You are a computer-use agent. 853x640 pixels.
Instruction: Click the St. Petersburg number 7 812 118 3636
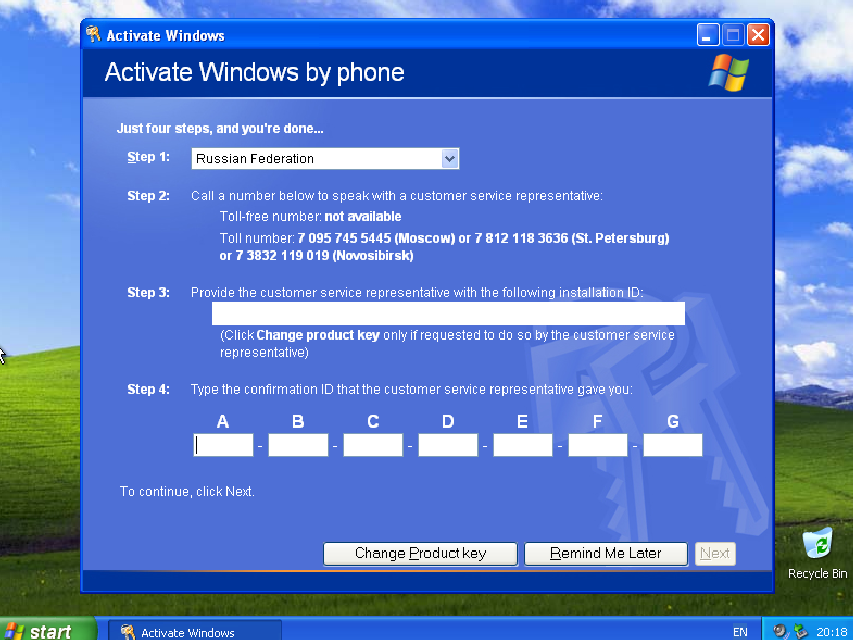point(521,238)
